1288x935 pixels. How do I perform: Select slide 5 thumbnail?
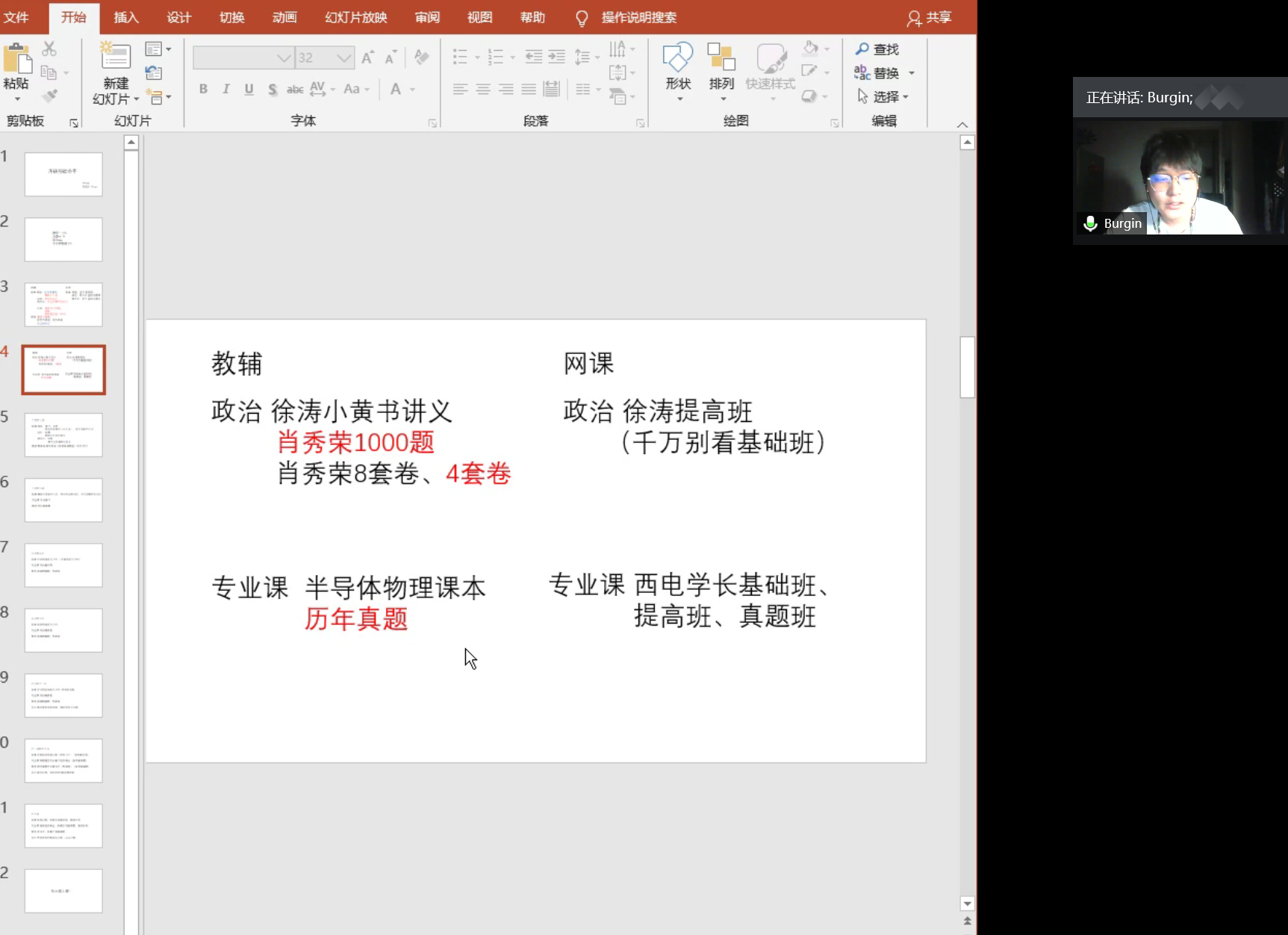pos(63,435)
